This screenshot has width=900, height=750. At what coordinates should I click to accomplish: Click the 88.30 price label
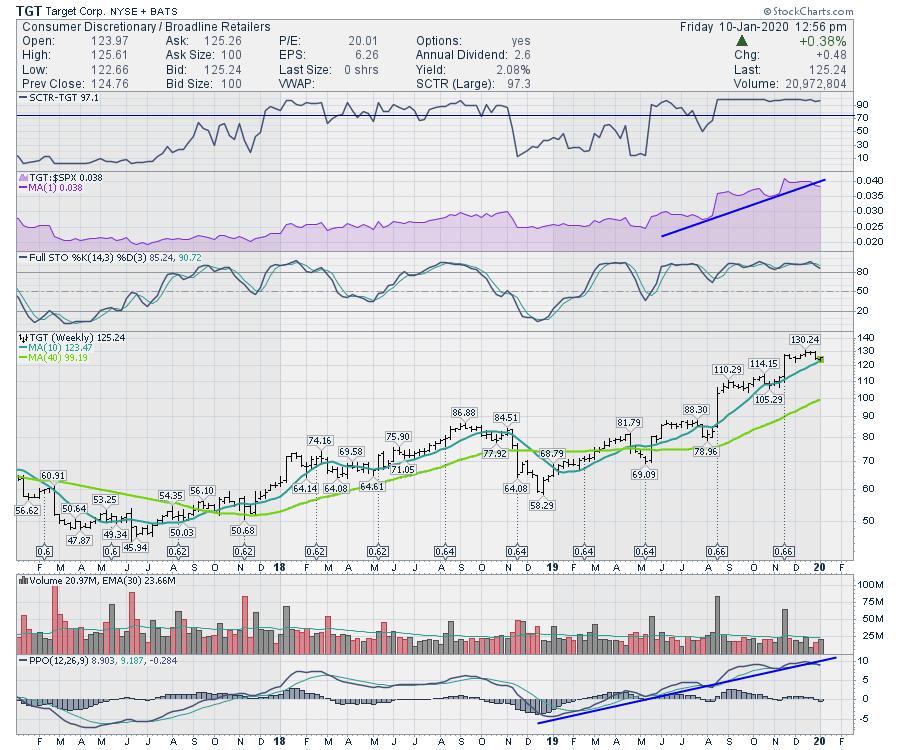[696, 410]
